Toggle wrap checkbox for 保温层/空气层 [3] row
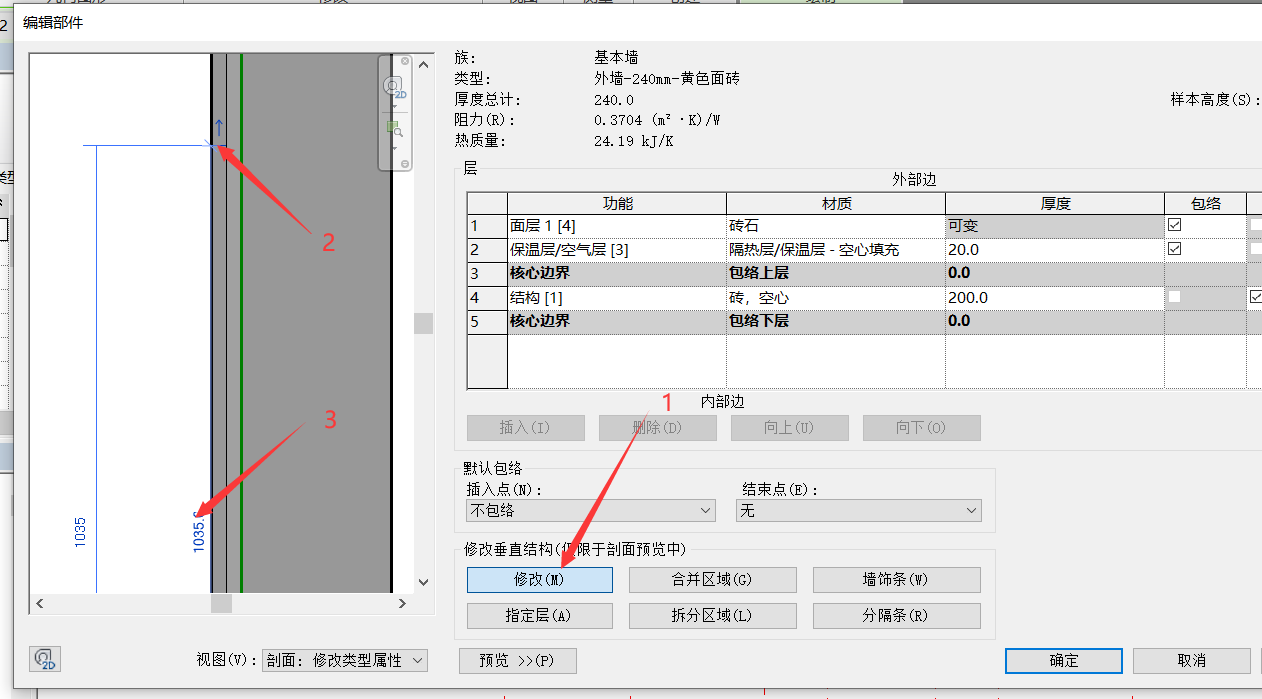This screenshot has width=1262, height=699. pyautogui.click(x=1174, y=249)
